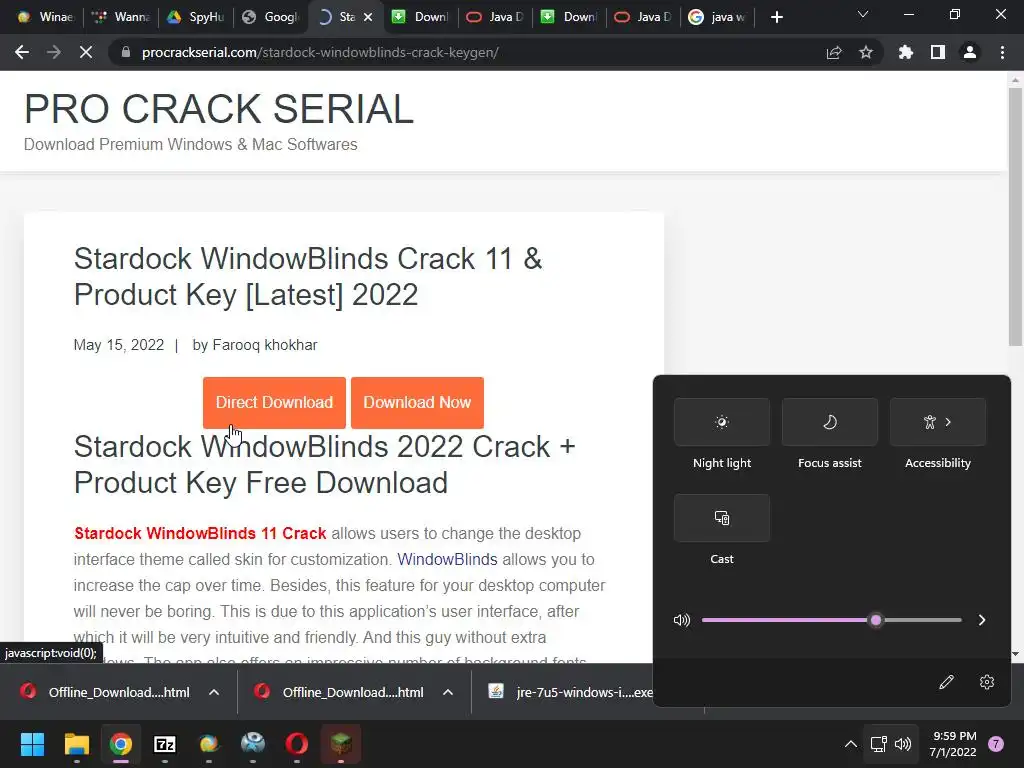Viewport: 1024px width, 768px height.
Task: Click the address bar URL
Action: (x=320, y=52)
